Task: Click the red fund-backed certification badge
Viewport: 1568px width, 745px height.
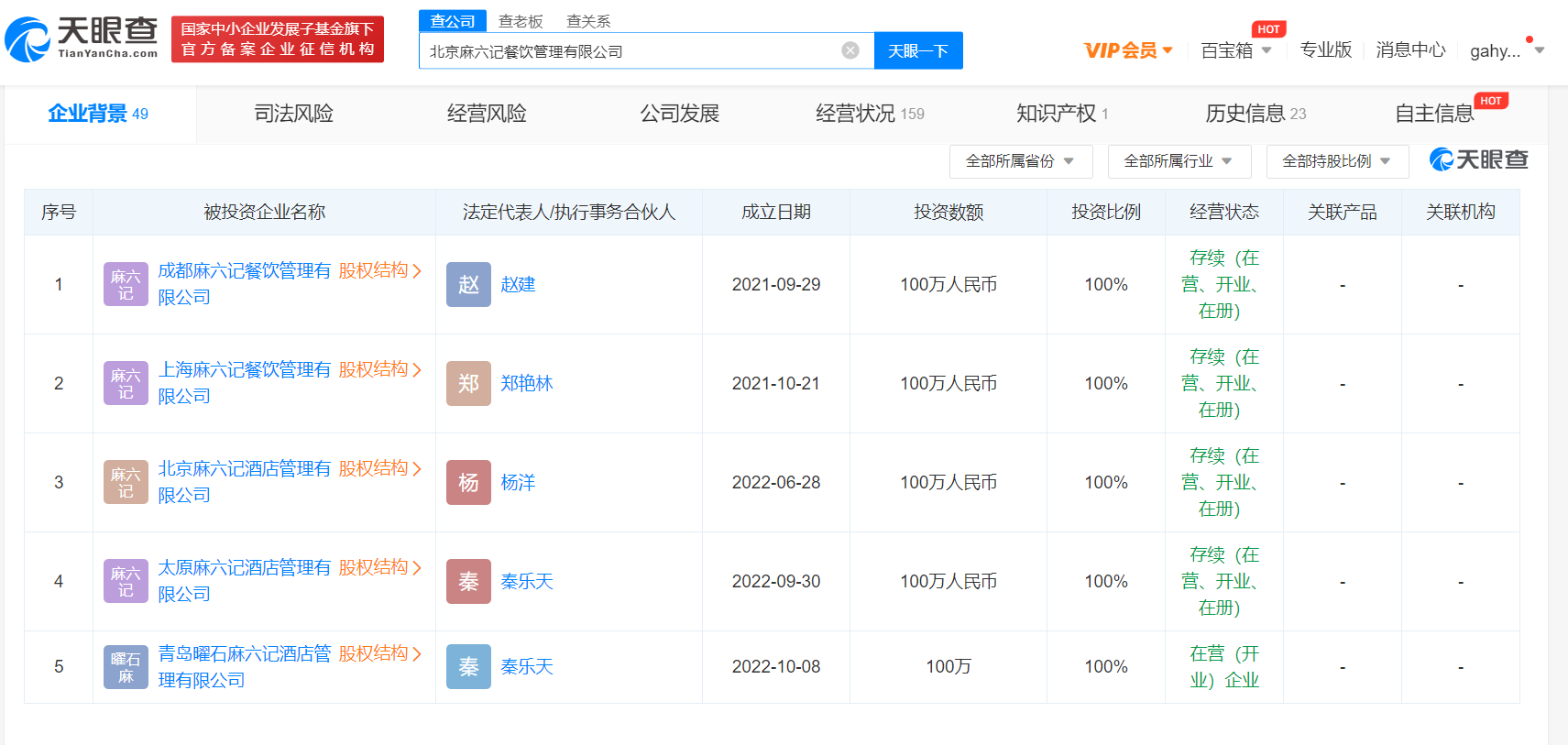Action: coord(278,38)
